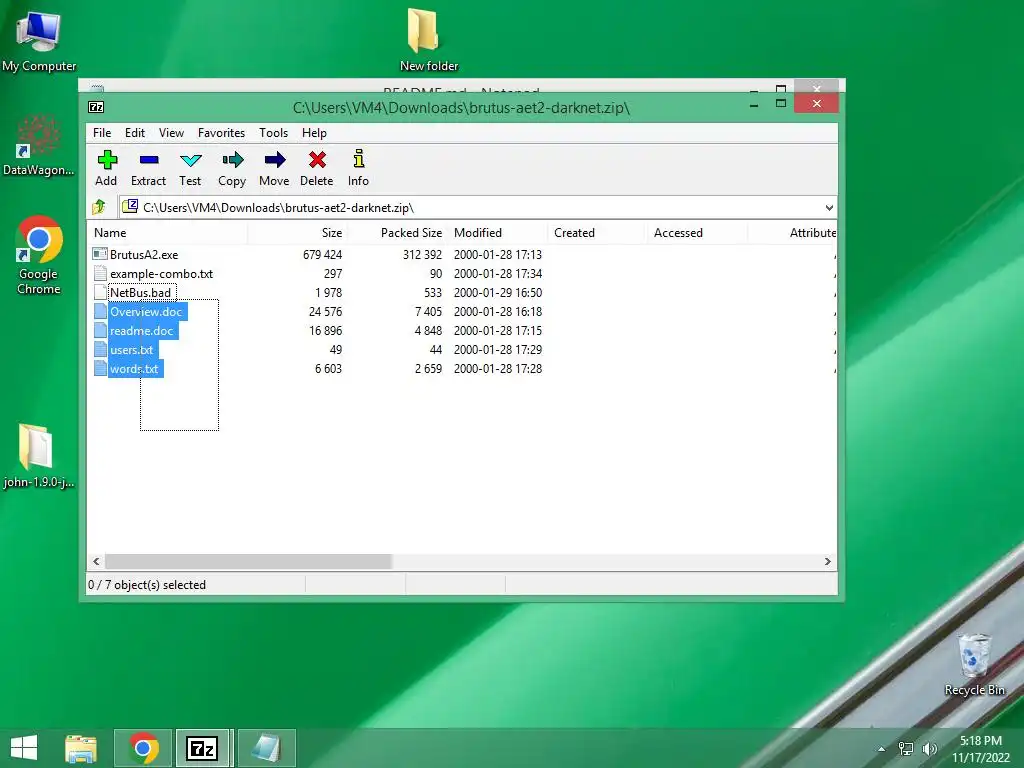Click the file name example-combo.txt

(x=161, y=274)
